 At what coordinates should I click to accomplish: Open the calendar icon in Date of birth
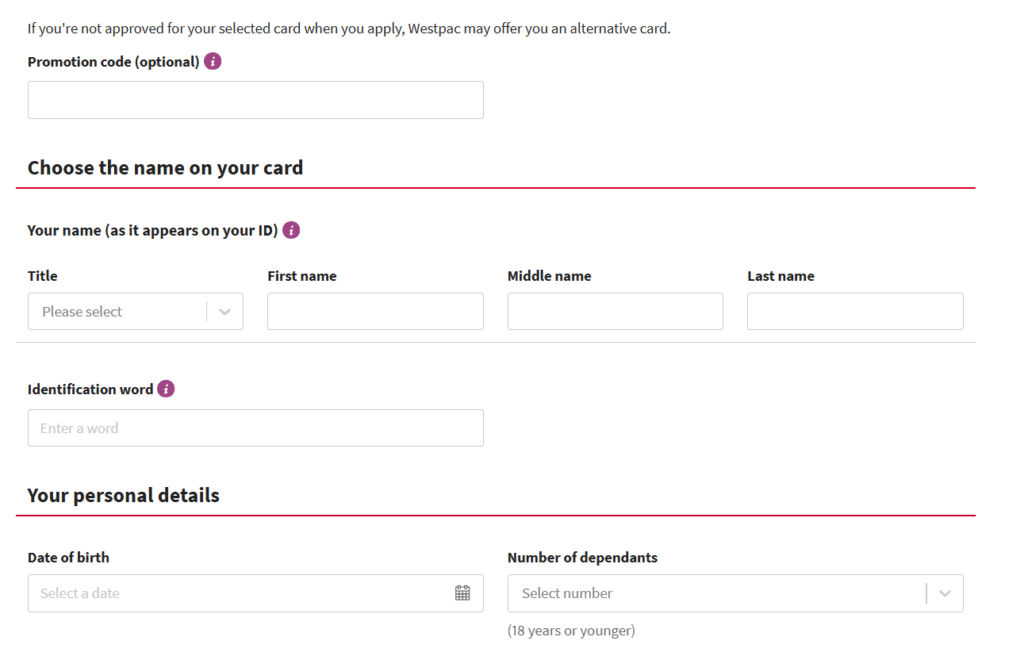pyautogui.click(x=462, y=593)
